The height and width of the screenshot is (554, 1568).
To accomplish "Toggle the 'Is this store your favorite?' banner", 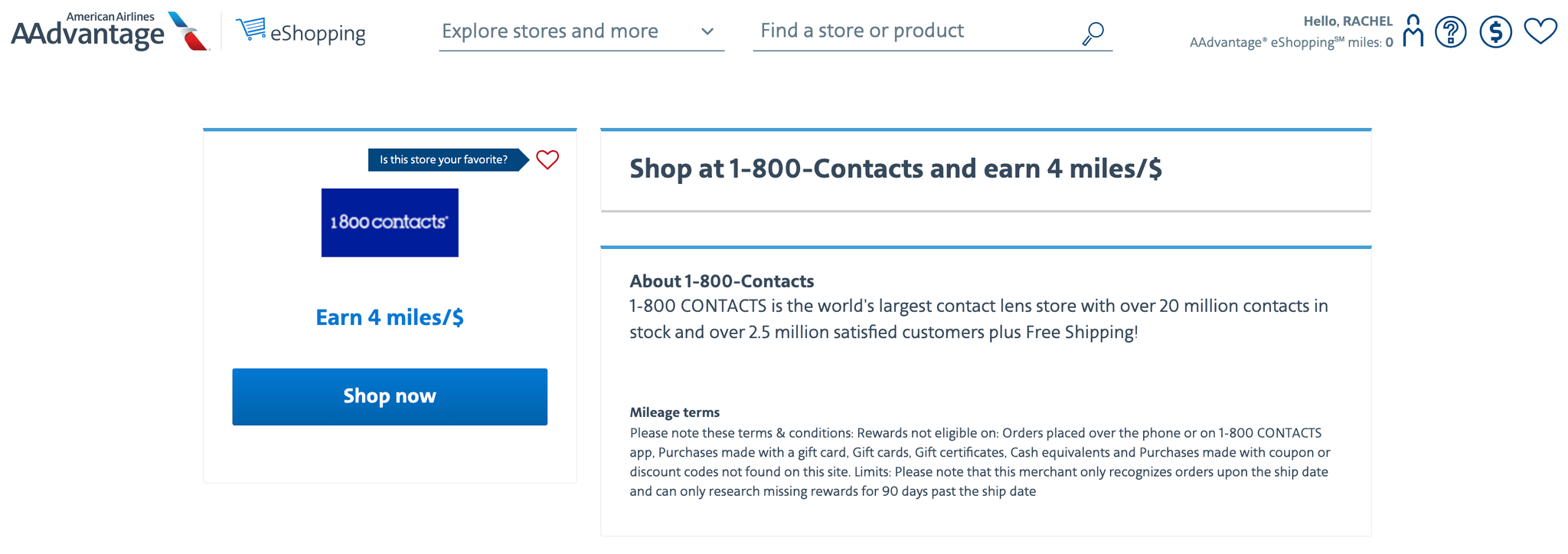I will 445,160.
